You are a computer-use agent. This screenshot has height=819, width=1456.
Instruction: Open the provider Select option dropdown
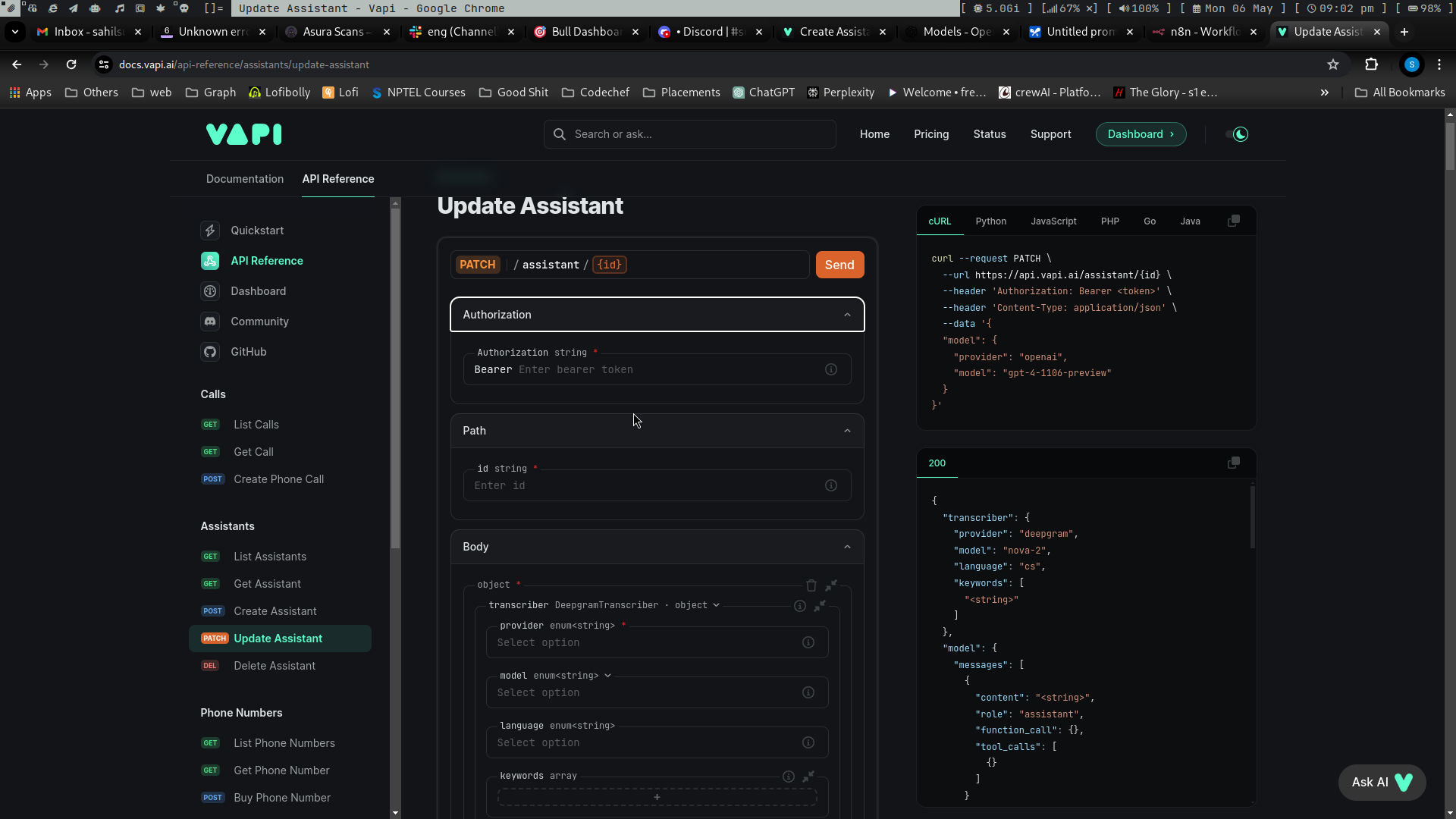645,642
